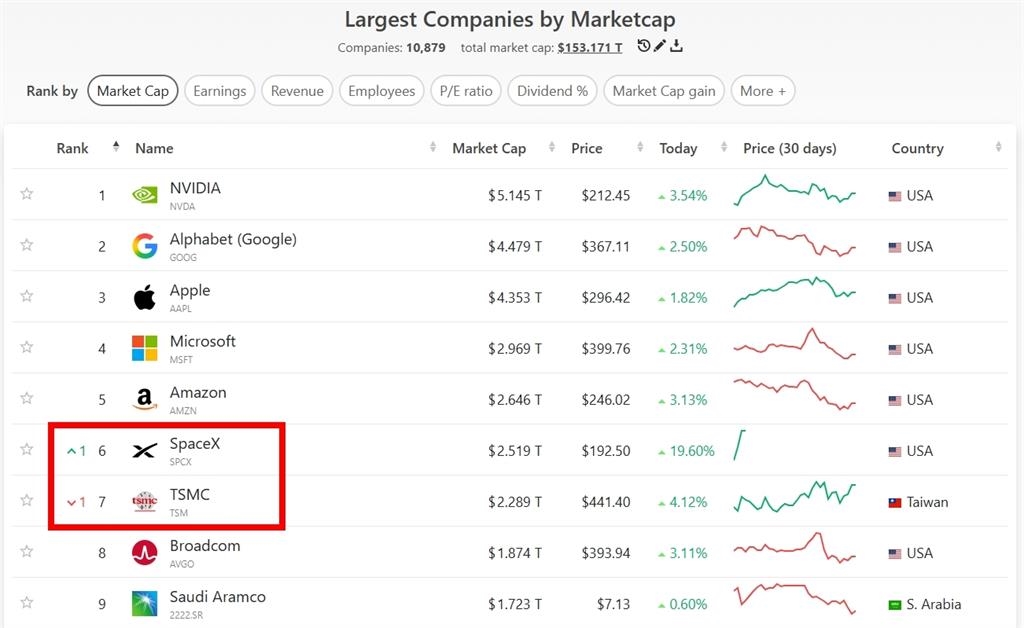The height and width of the screenshot is (628, 1024).
Task: Click the Broadcom red logo
Action: point(144,552)
